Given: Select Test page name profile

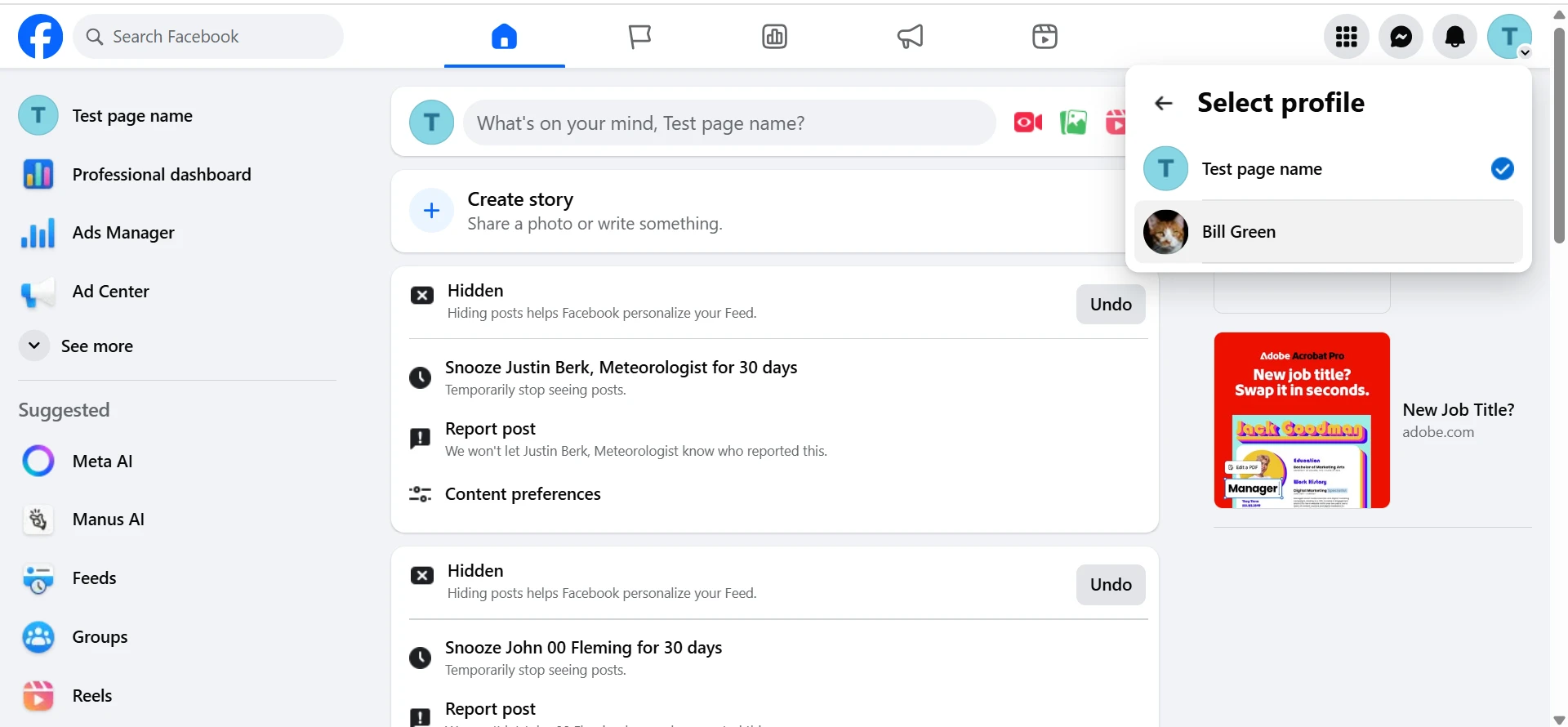Looking at the screenshot, I should pos(1329,169).
